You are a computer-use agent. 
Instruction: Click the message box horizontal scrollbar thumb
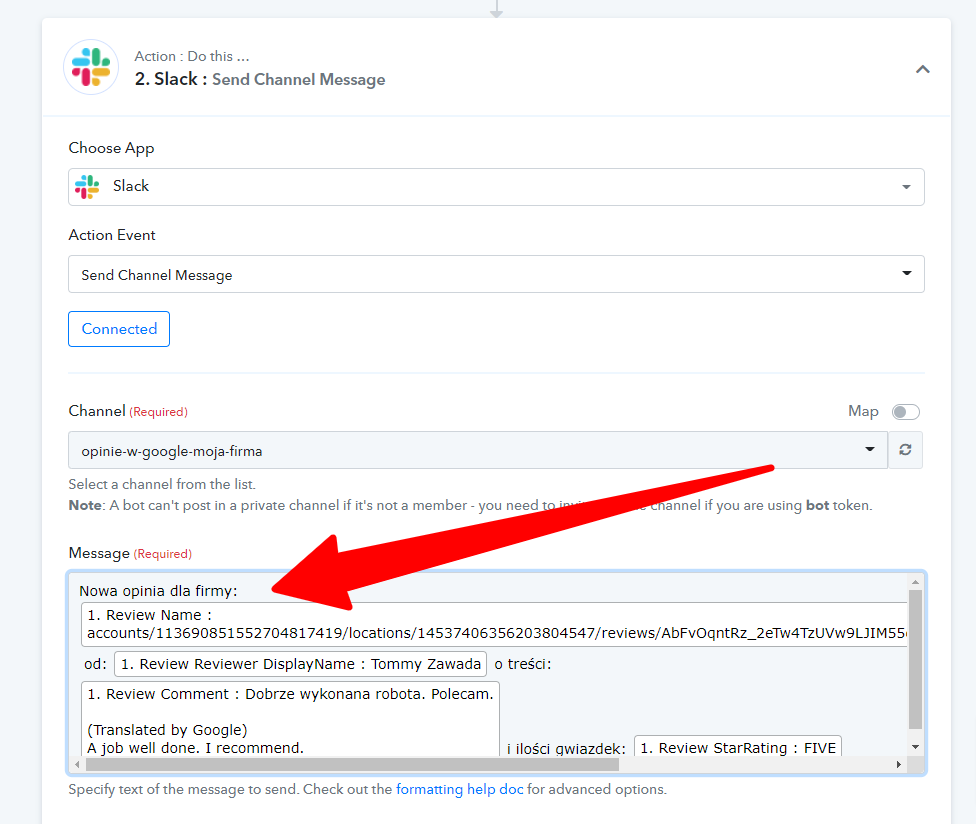pyautogui.click(x=352, y=764)
